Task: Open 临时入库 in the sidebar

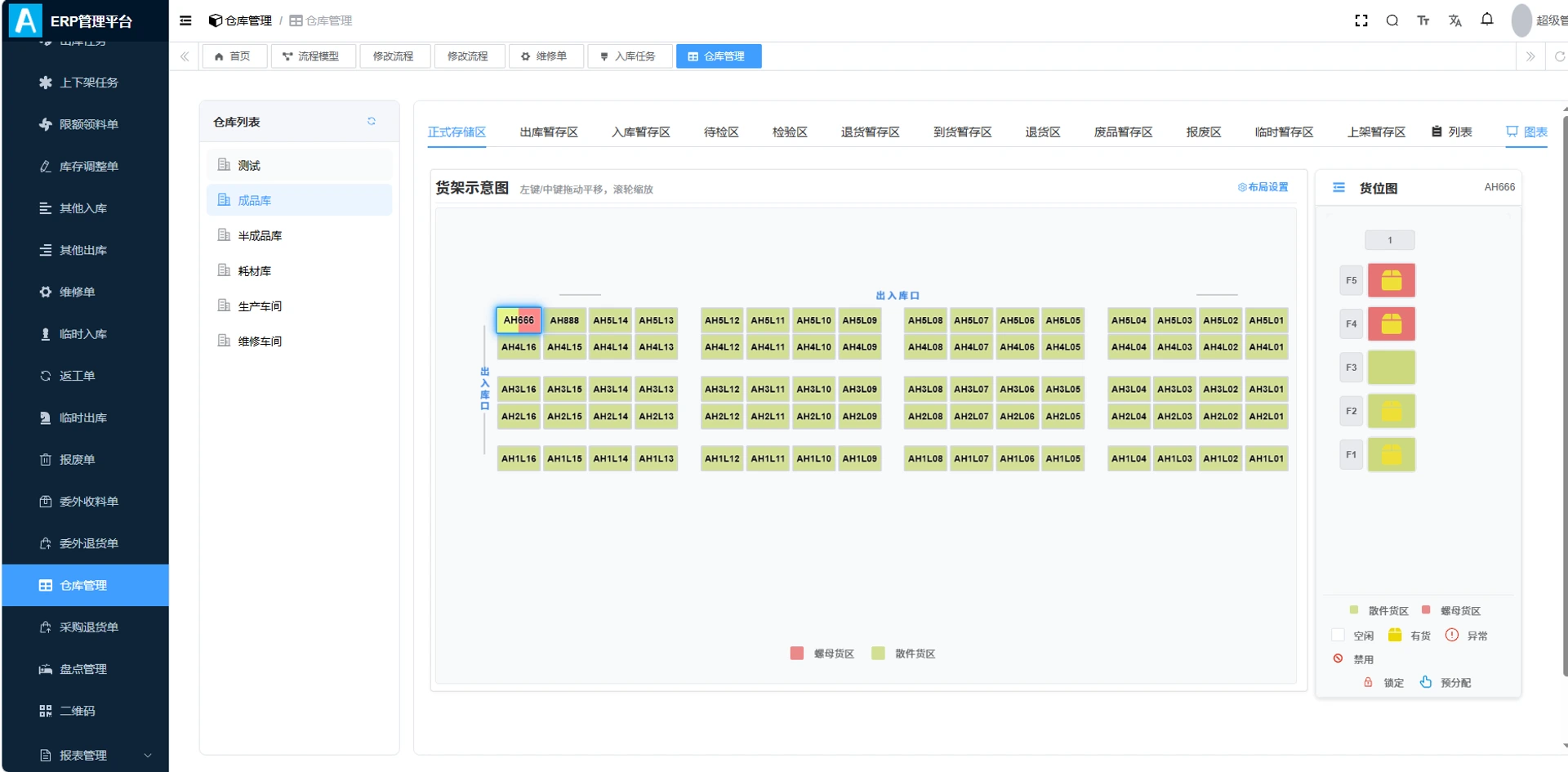Action: tap(85, 334)
